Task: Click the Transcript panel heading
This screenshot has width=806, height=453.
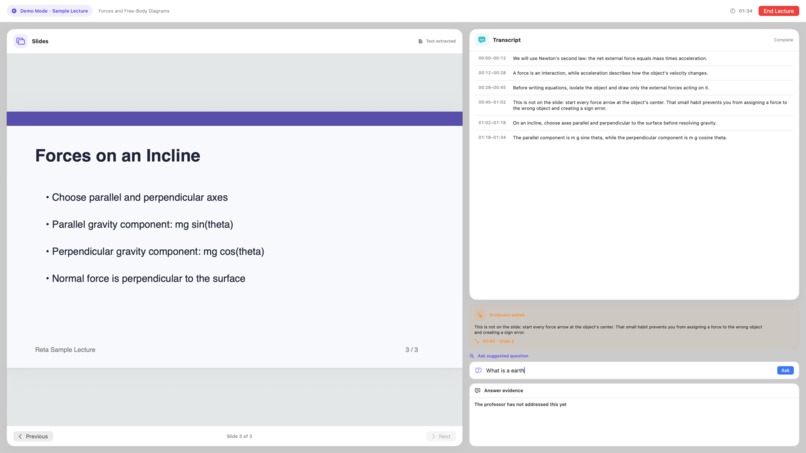Action: (506, 40)
